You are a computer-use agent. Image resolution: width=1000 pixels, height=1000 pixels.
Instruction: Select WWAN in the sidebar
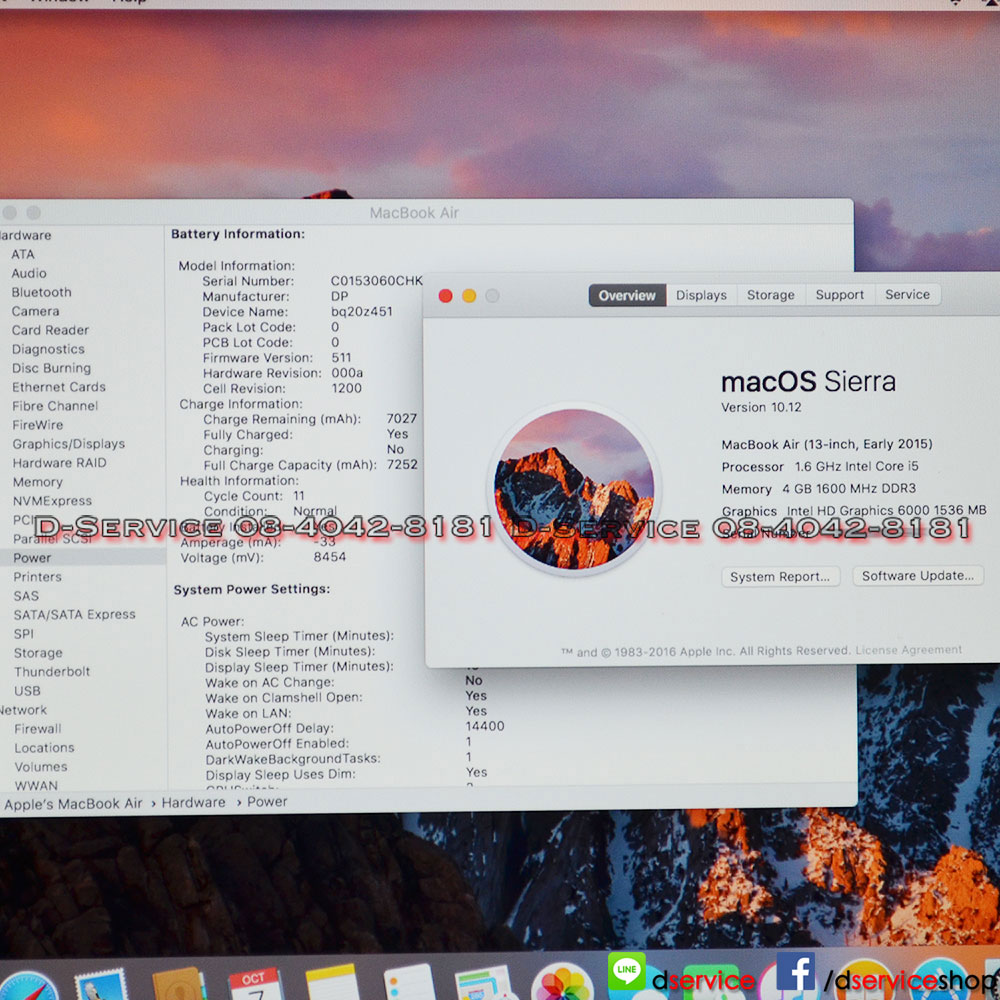(36, 786)
